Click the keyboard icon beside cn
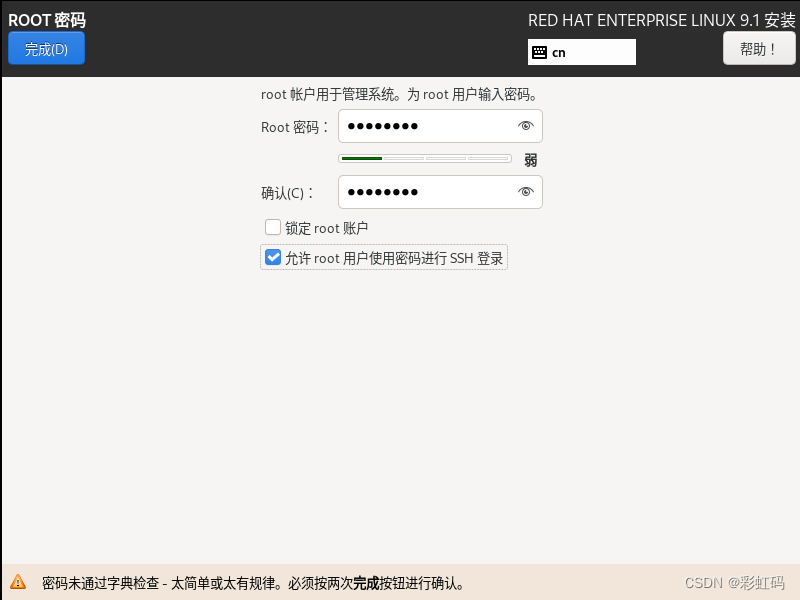 pos(539,52)
